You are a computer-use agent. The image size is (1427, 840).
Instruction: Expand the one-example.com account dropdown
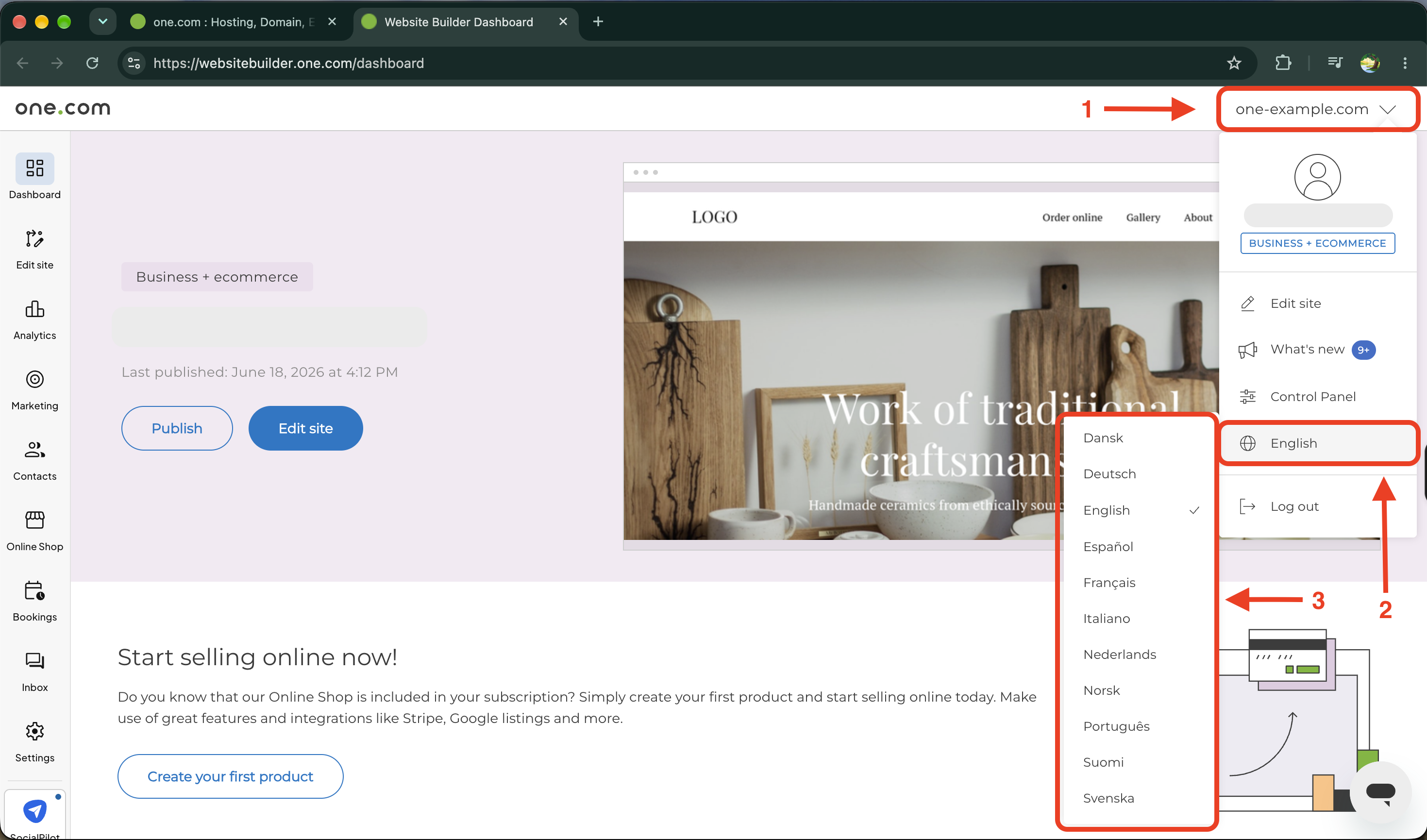1317,109
